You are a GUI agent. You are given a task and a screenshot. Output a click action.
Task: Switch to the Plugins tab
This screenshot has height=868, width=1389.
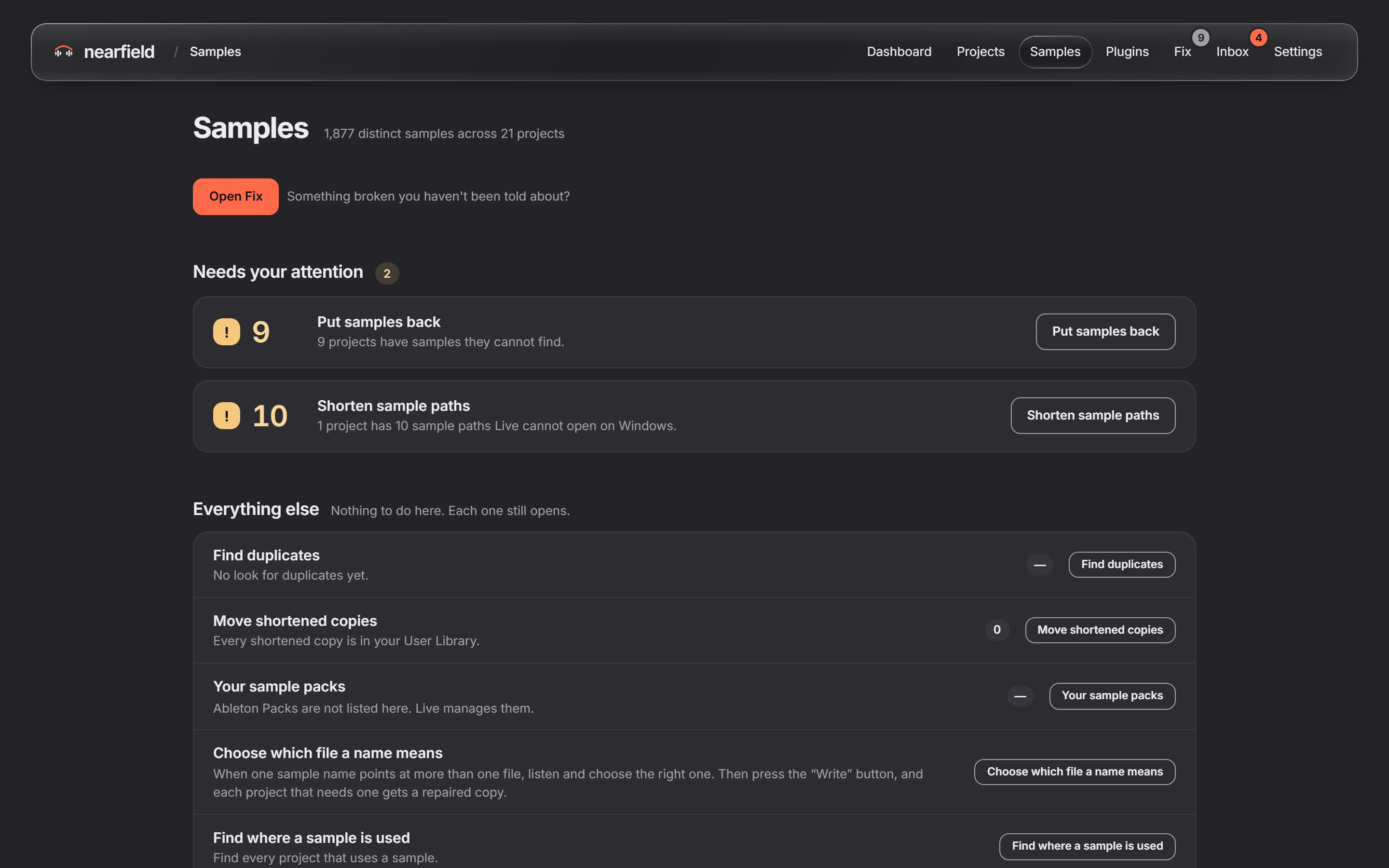tap(1127, 52)
